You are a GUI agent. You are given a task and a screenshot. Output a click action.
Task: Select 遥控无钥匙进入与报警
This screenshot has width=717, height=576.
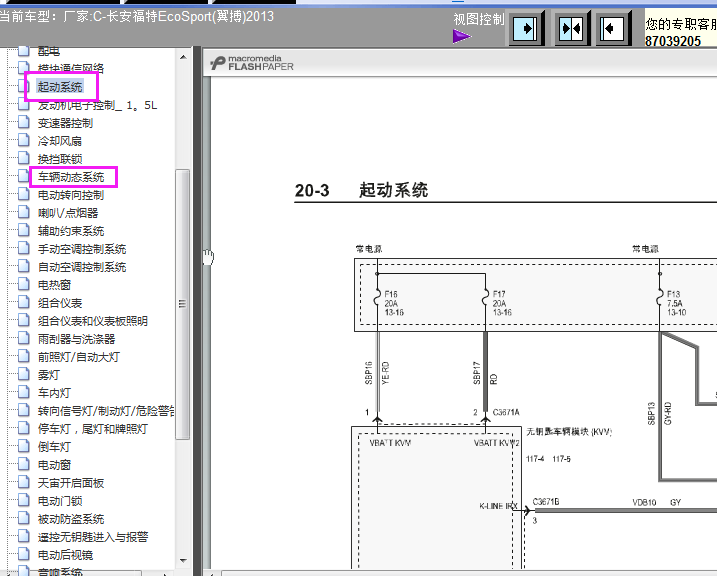pyautogui.click(x=93, y=537)
